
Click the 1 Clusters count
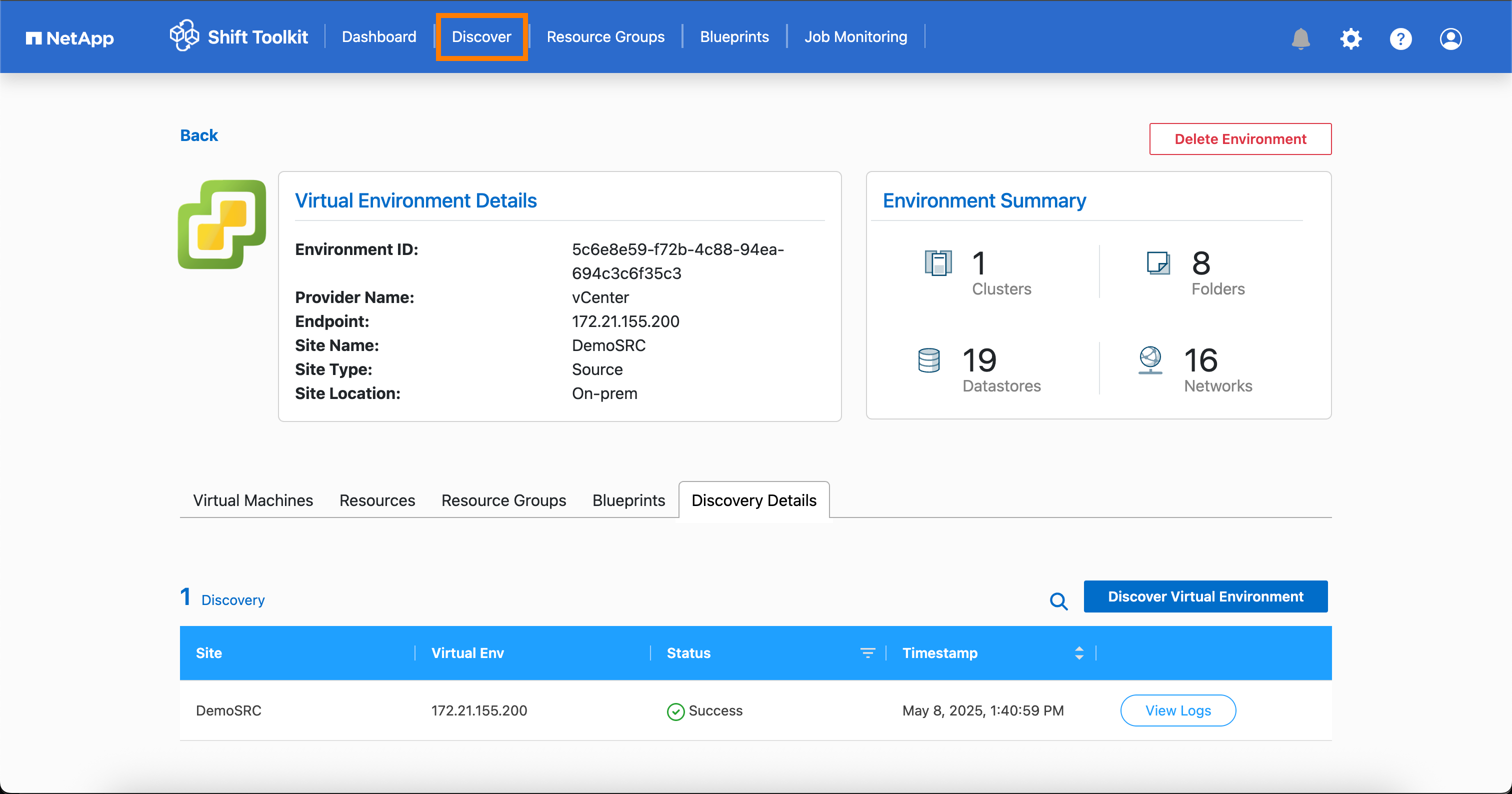[x=979, y=263]
